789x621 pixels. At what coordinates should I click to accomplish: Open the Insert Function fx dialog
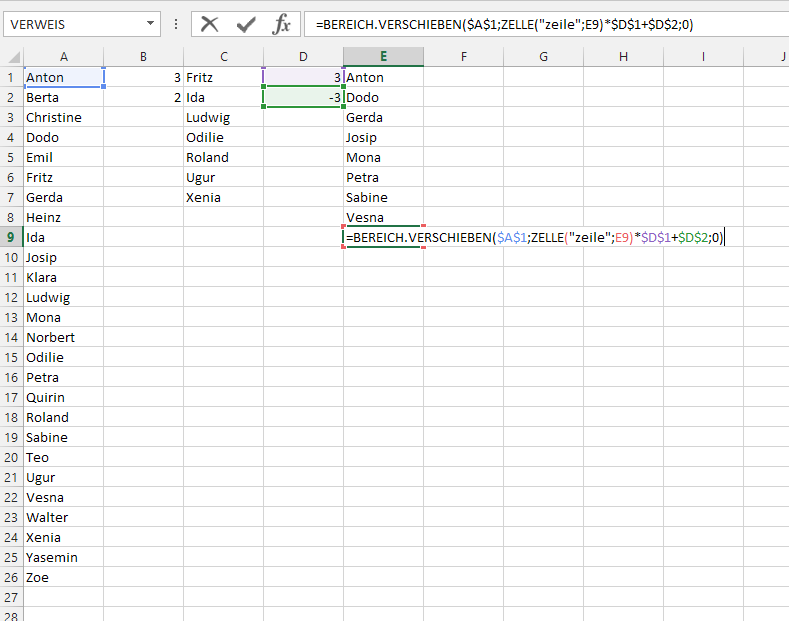click(x=282, y=24)
